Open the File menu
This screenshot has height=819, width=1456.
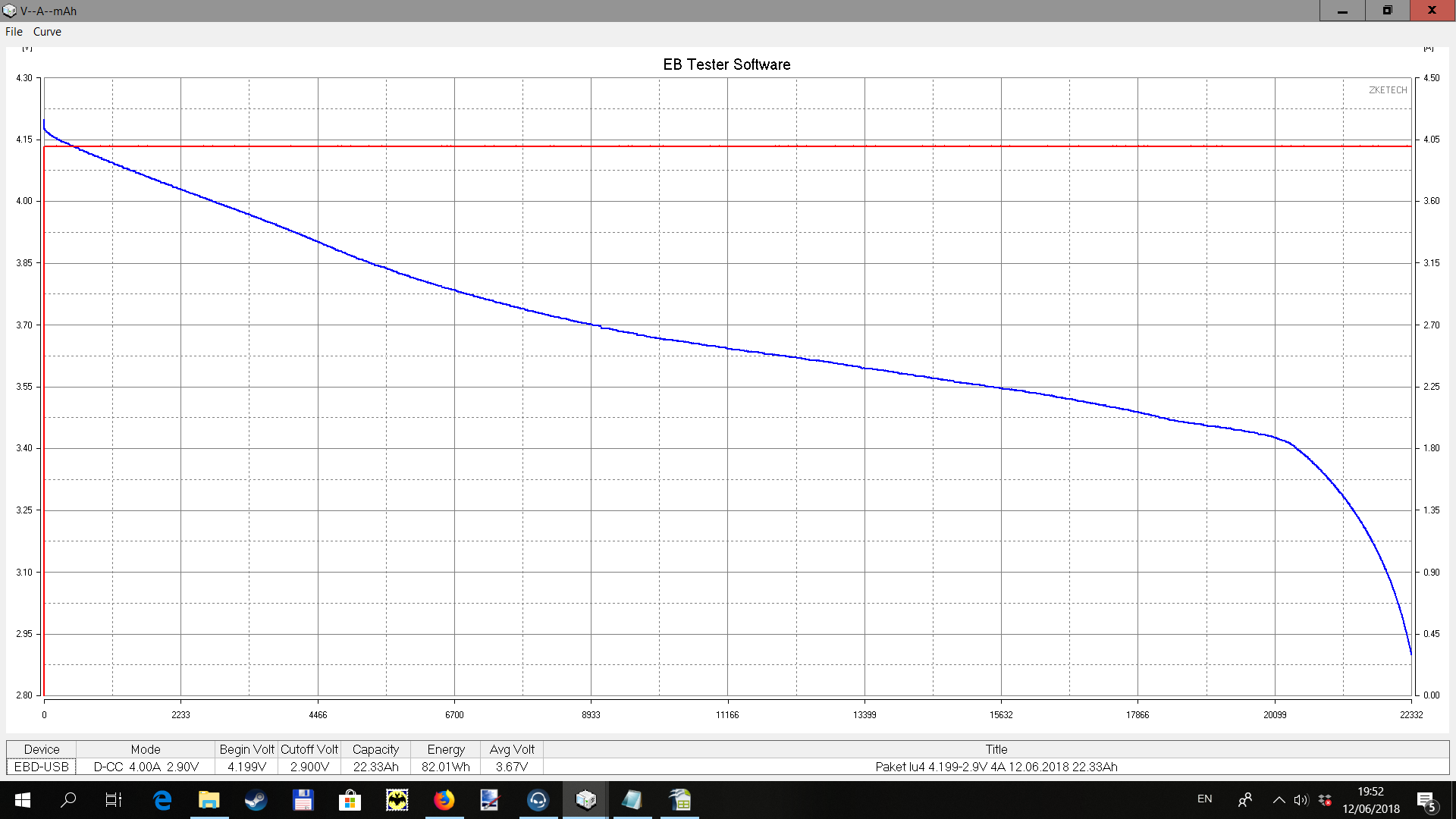(14, 32)
